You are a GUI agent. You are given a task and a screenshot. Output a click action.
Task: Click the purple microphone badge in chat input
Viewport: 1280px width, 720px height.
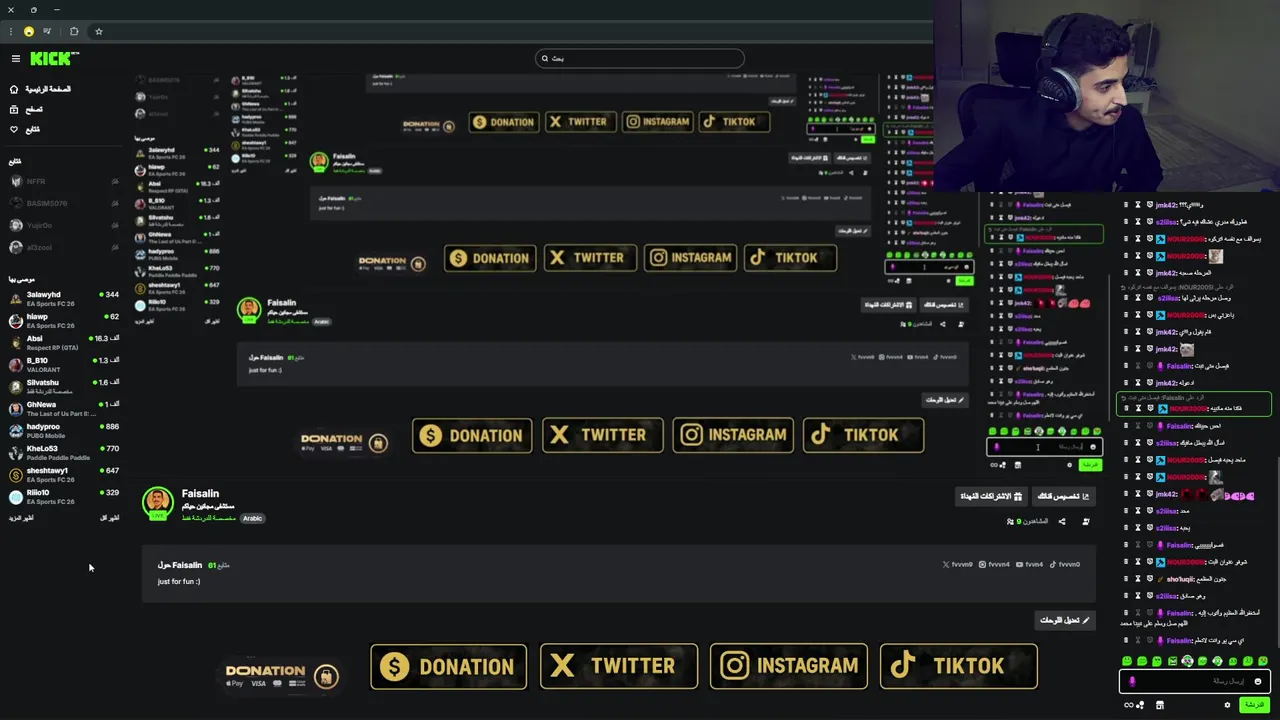coord(1132,681)
